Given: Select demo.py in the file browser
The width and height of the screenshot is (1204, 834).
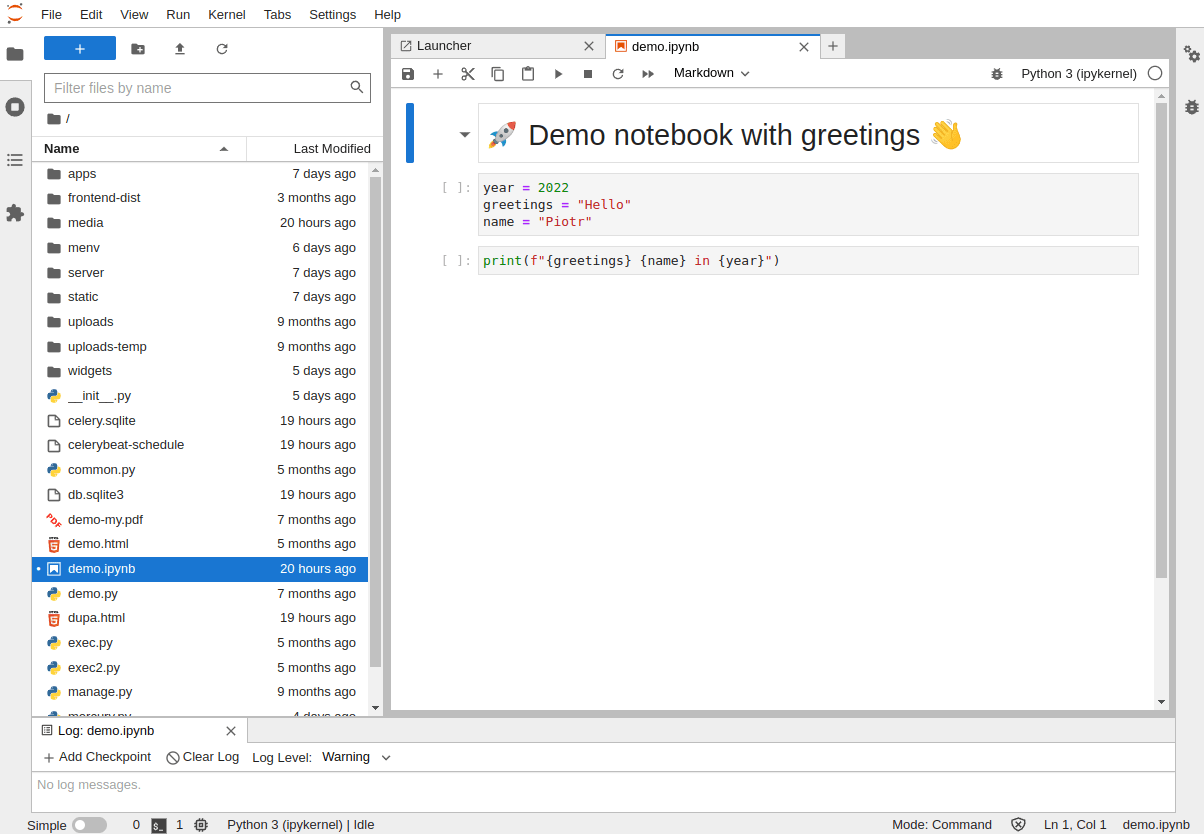Looking at the screenshot, I should point(91,593).
